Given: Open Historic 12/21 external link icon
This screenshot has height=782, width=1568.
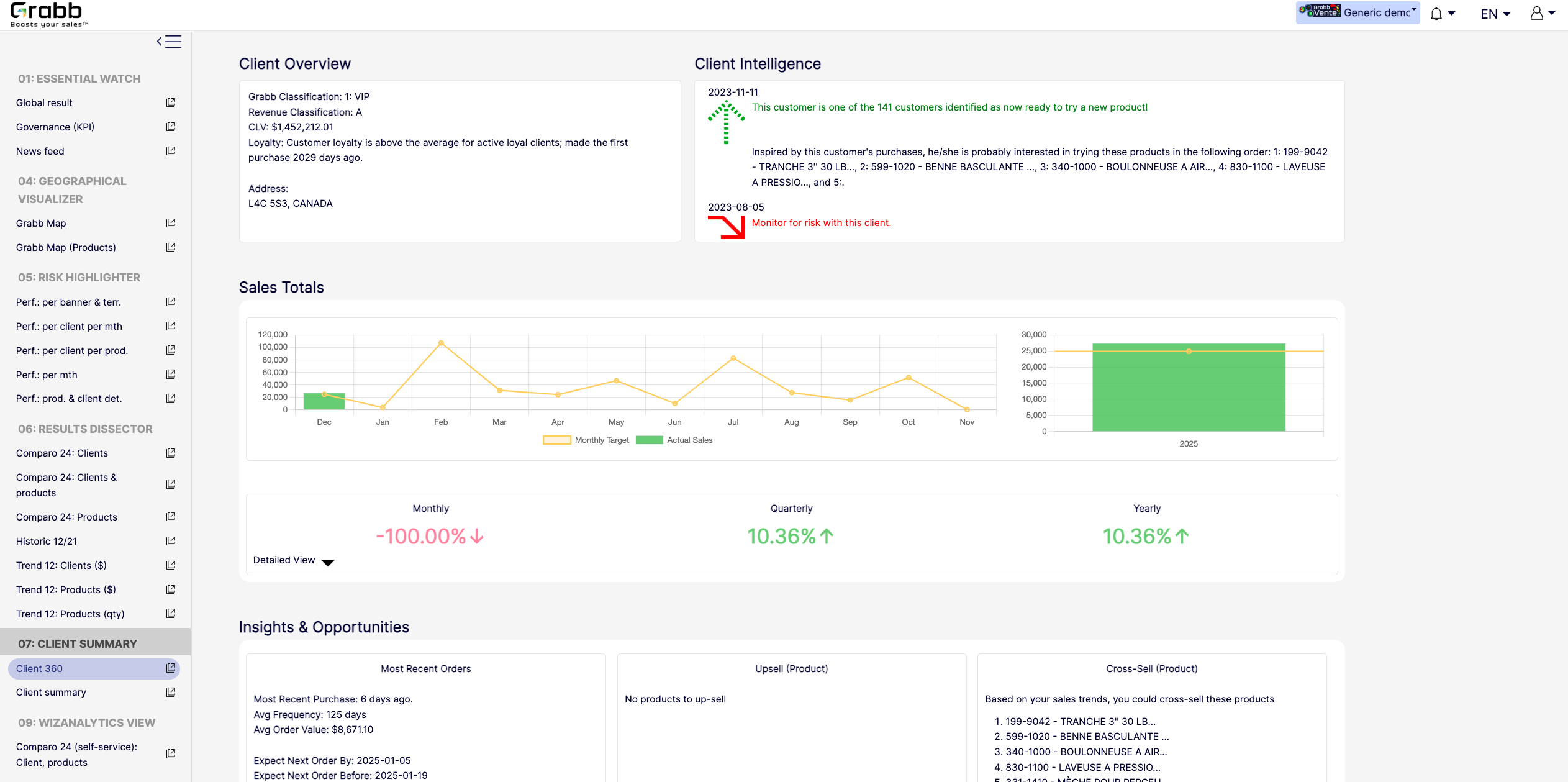Looking at the screenshot, I should tap(171, 541).
